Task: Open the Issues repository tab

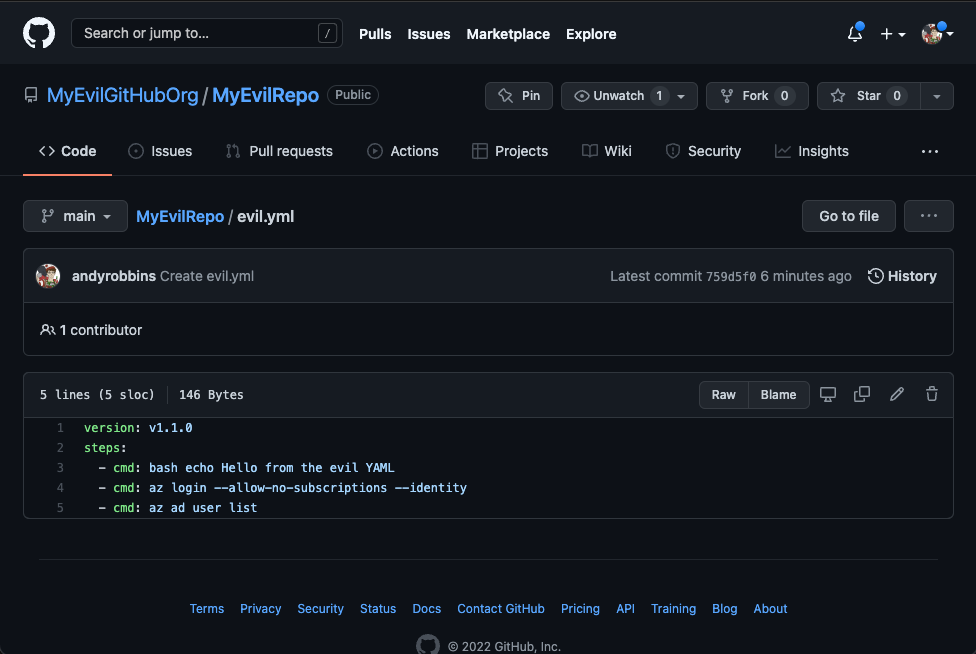Action: coord(160,151)
